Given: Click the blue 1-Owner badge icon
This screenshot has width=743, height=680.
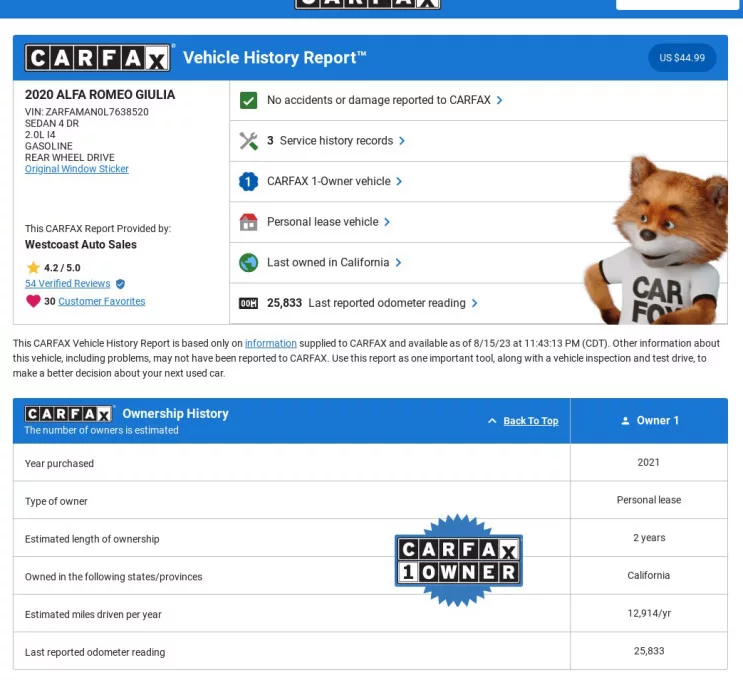Looking at the screenshot, I should (x=249, y=182).
